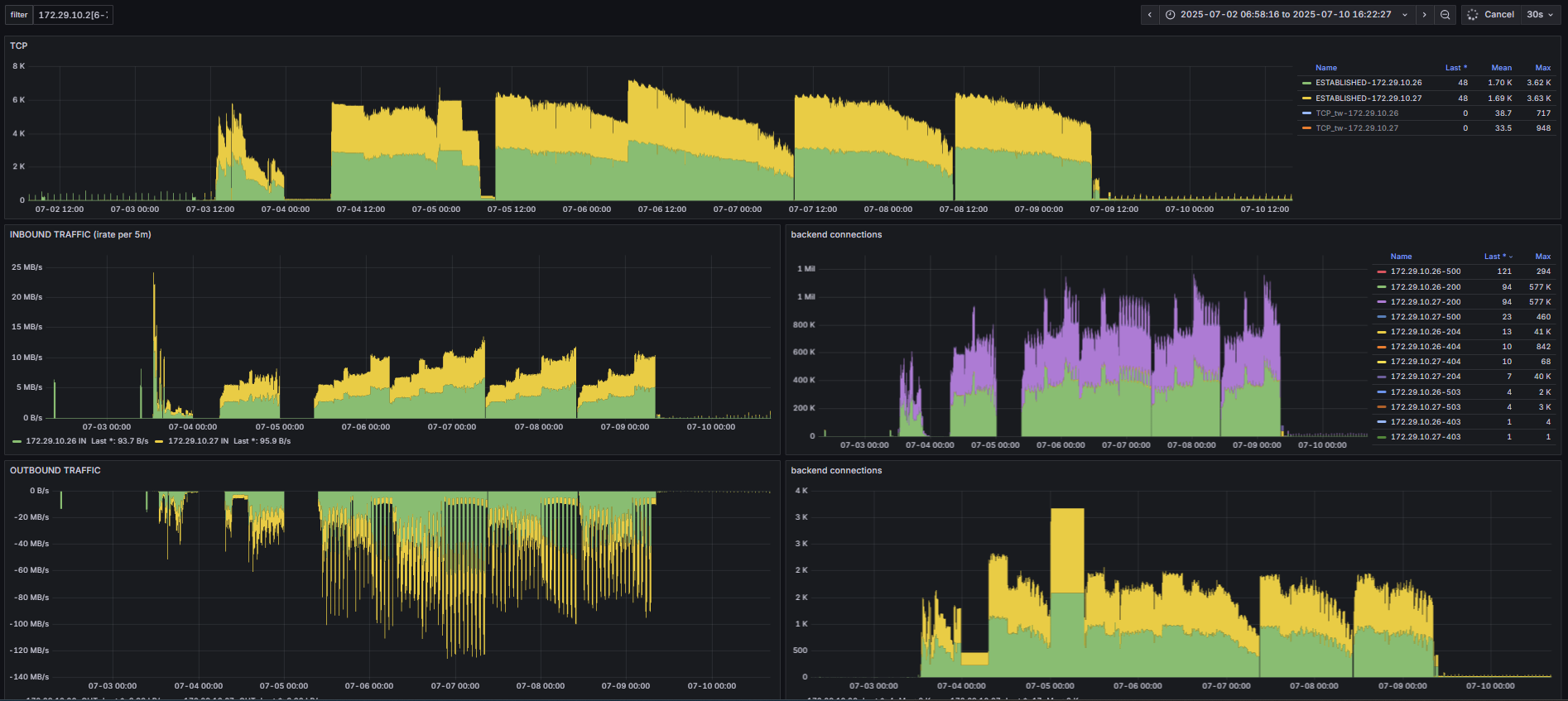Open the TCP panel title menu

[18, 46]
